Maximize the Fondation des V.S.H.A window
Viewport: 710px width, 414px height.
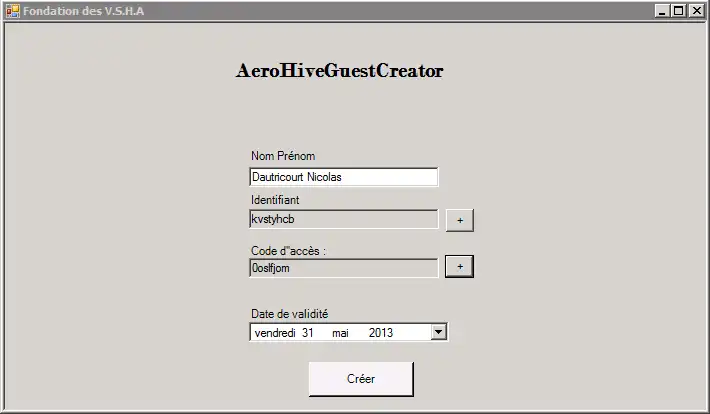pyautogui.click(x=678, y=11)
